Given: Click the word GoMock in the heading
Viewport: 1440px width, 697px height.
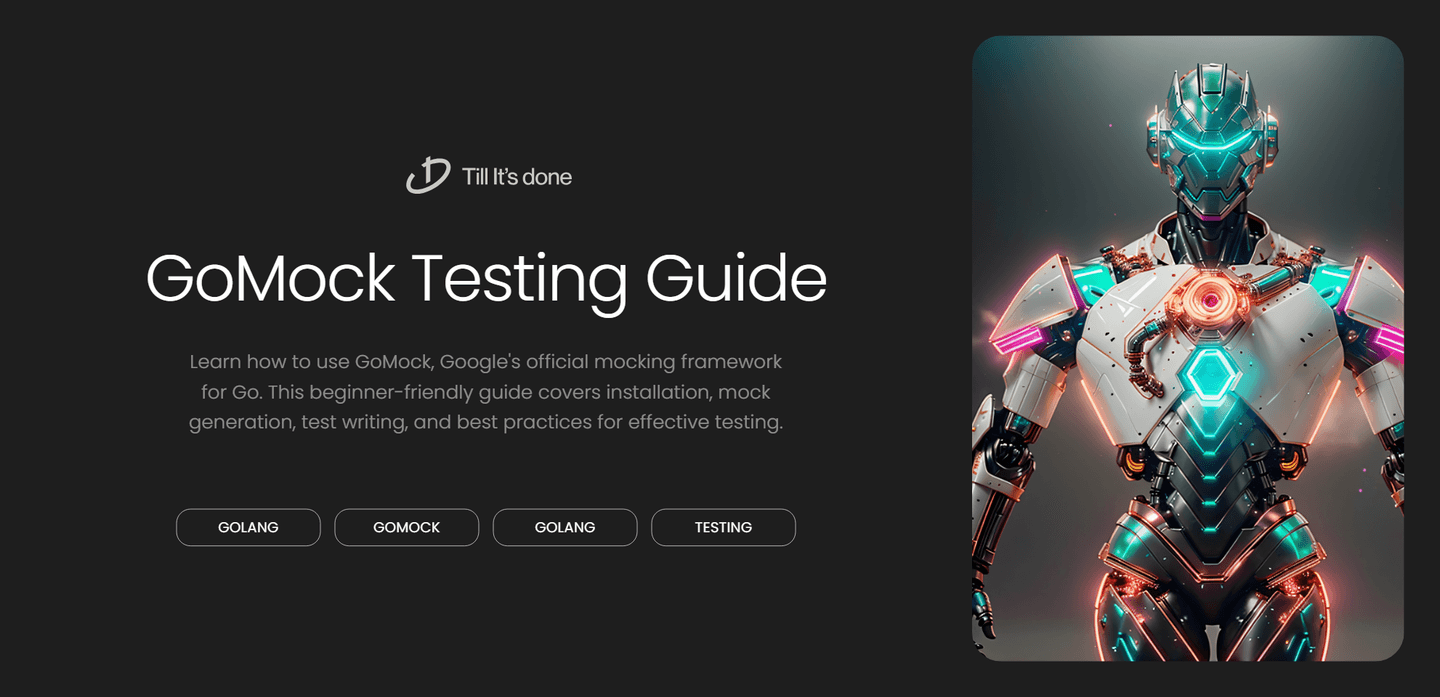Looking at the screenshot, I should 270,278.
